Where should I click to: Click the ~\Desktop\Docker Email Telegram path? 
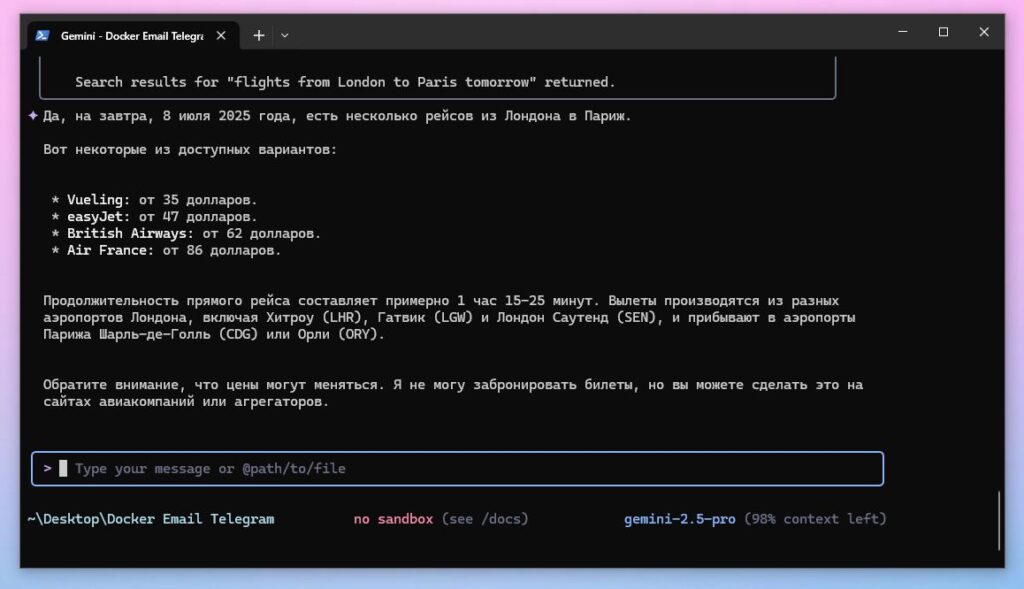(150, 519)
